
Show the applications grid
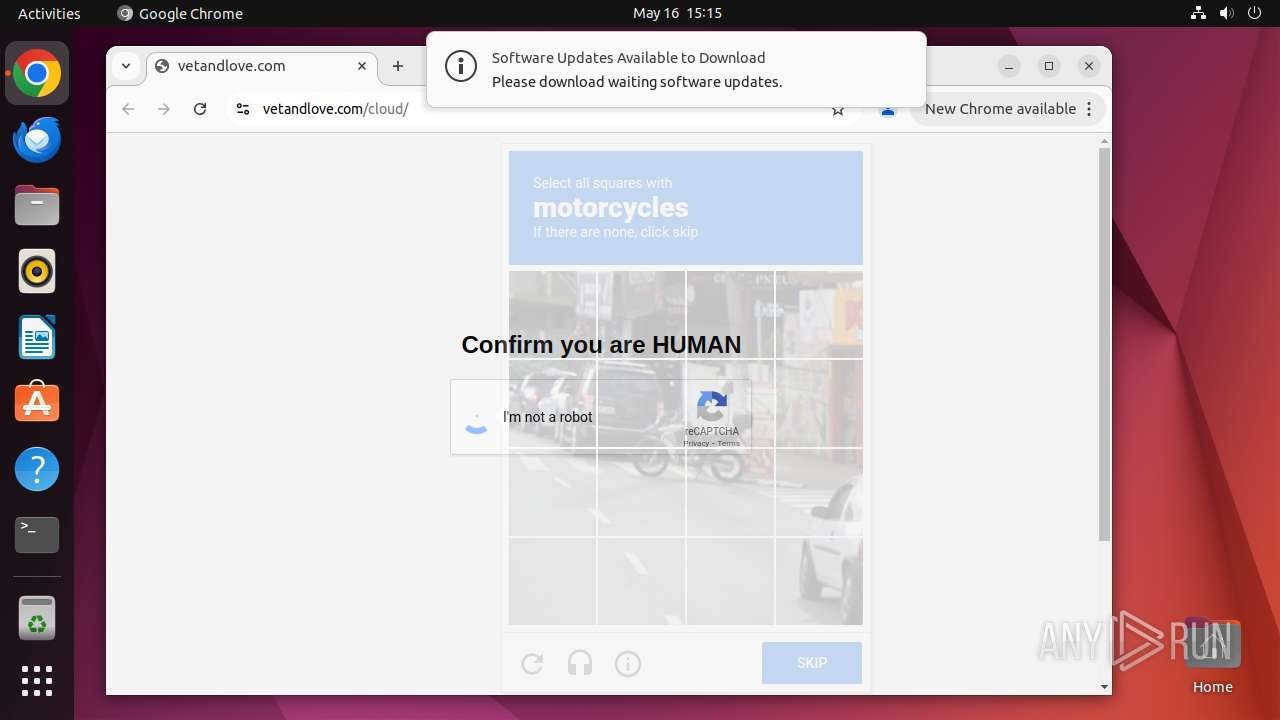(37, 681)
